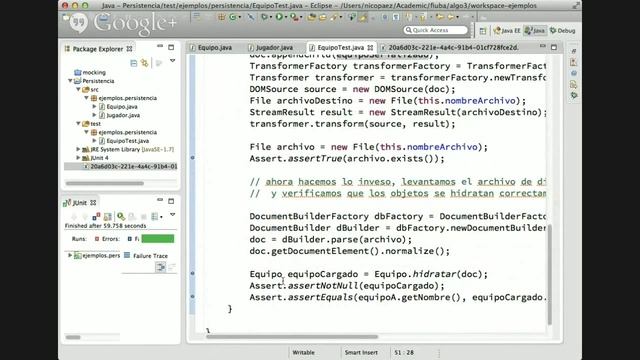Click the Writable status bar entry
This screenshot has width=640, height=360.
303,352
